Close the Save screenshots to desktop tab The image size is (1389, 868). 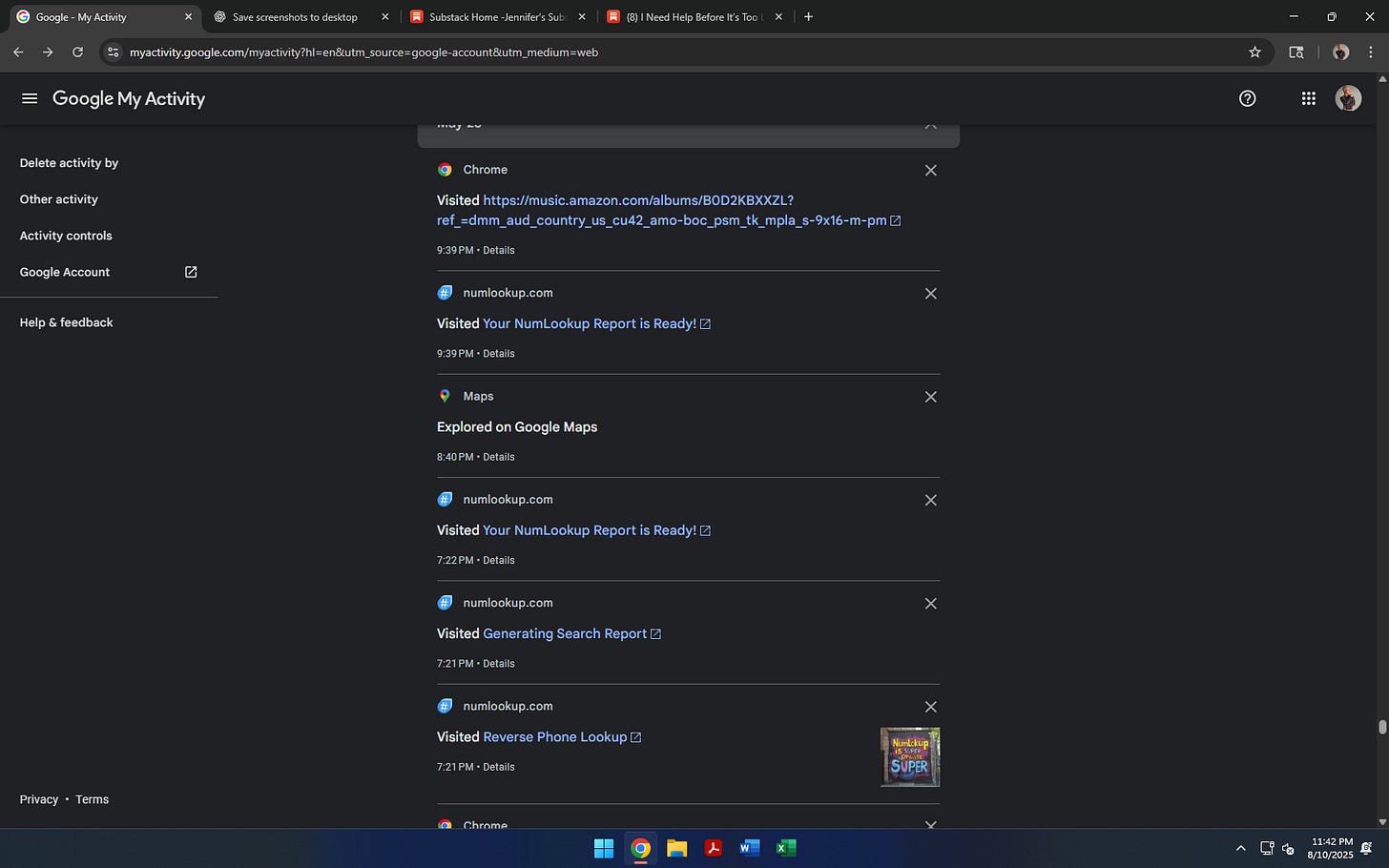click(x=385, y=17)
